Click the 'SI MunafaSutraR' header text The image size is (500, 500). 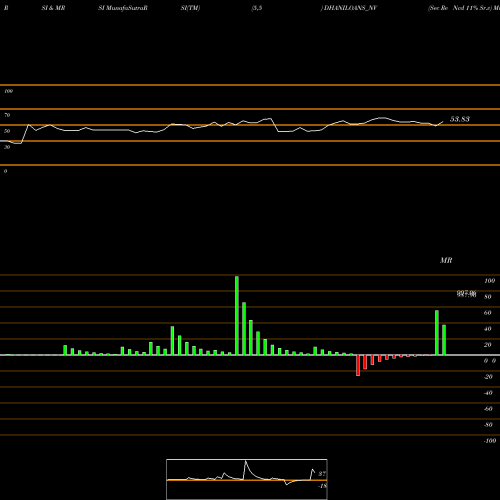click(x=123, y=8)
